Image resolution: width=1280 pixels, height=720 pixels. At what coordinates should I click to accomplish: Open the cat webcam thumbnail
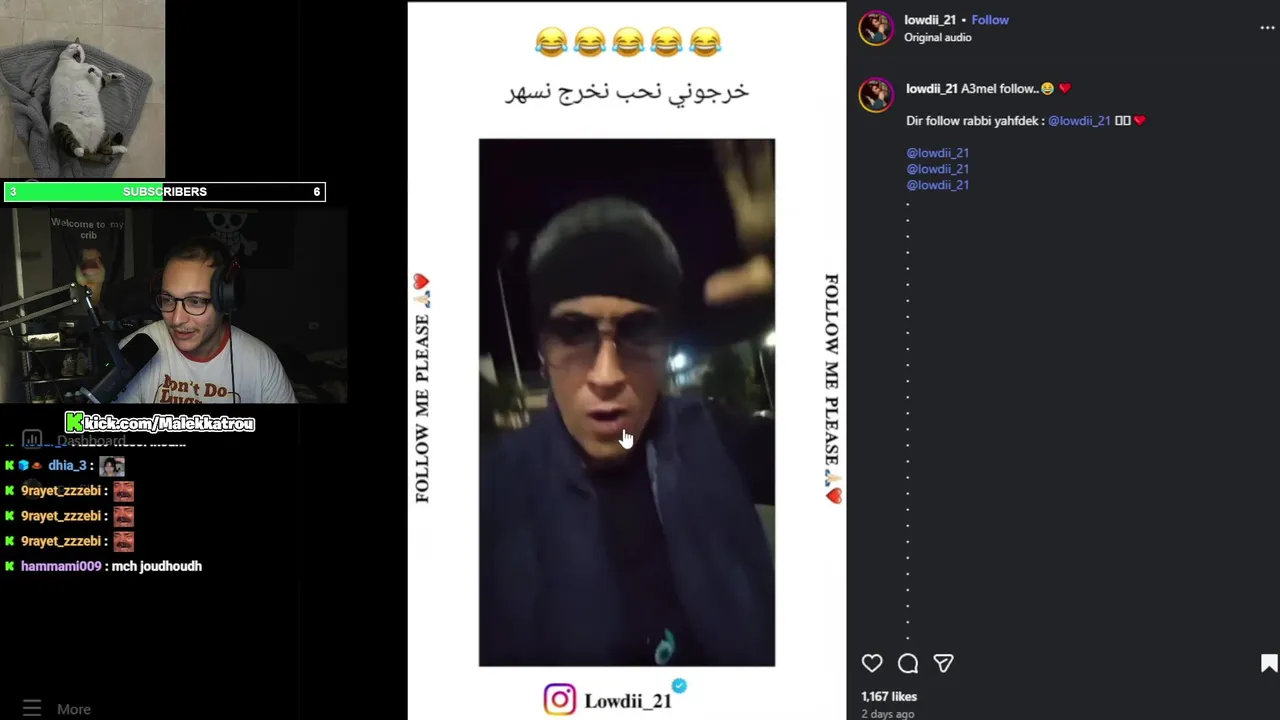(82, 89)
